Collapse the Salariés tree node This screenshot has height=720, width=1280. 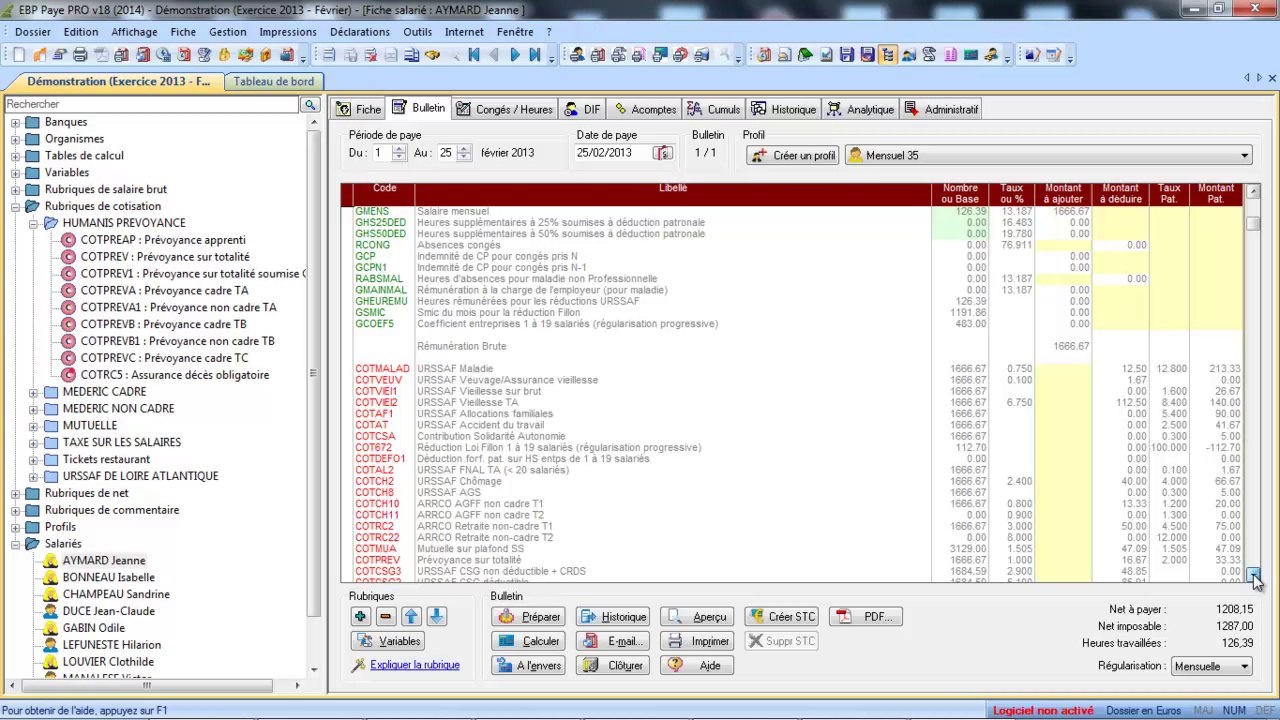[16, 544]
